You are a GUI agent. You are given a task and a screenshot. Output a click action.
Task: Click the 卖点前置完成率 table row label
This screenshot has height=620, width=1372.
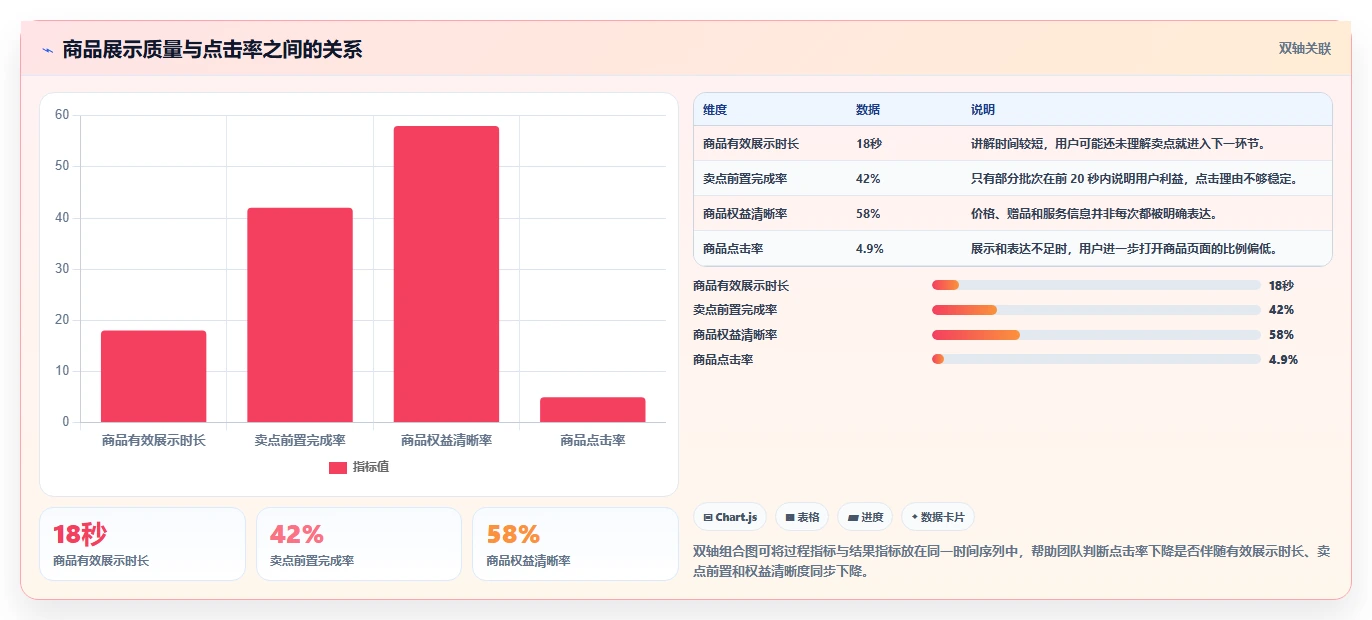click(x=745, y=179)
